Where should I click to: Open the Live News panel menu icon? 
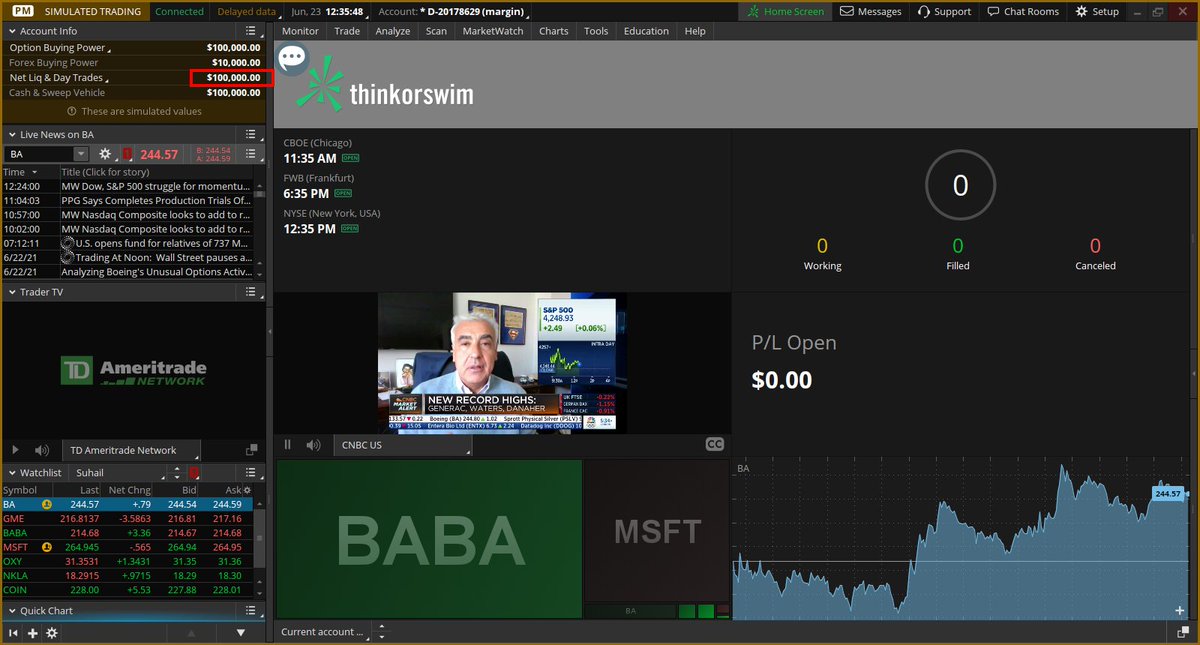click(252, 134)
